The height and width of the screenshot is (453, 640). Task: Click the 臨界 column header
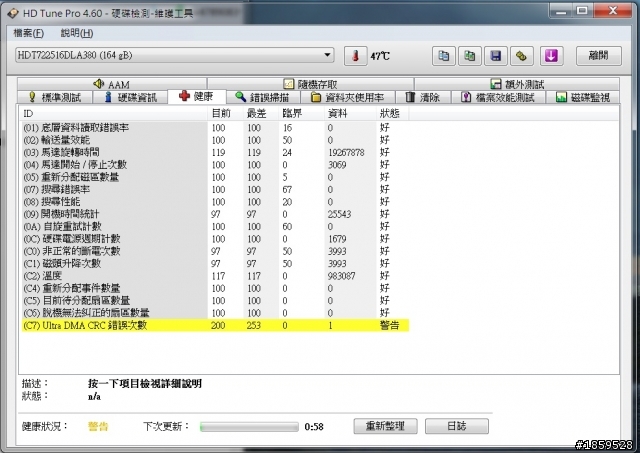point(302,113)
